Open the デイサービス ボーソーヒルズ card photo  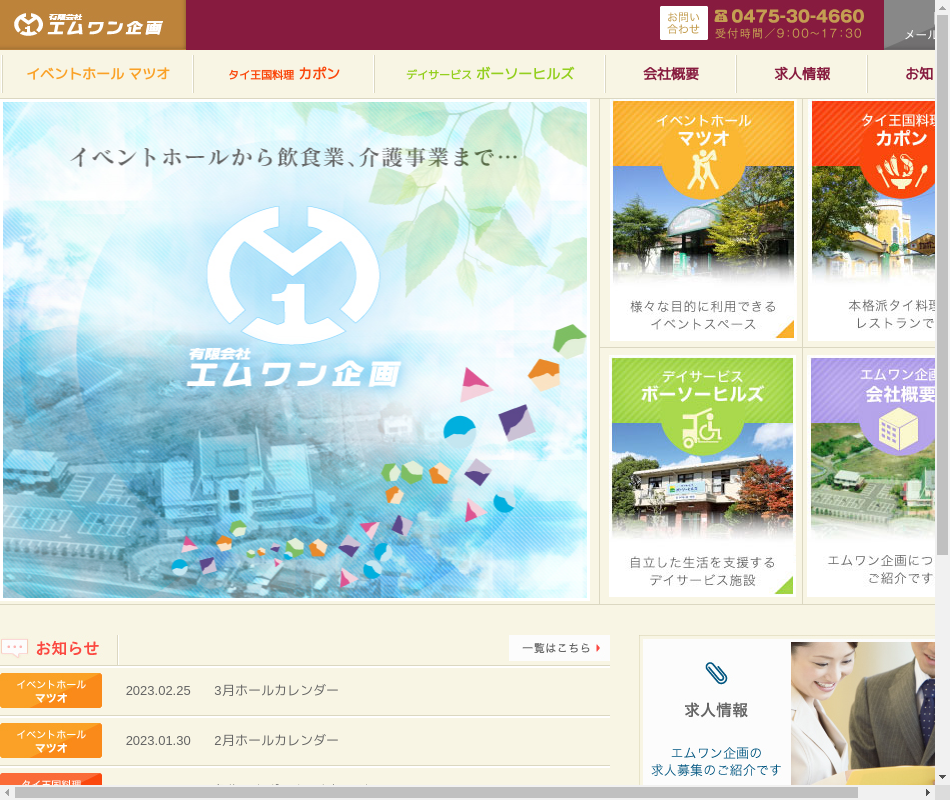pos(702,481)
